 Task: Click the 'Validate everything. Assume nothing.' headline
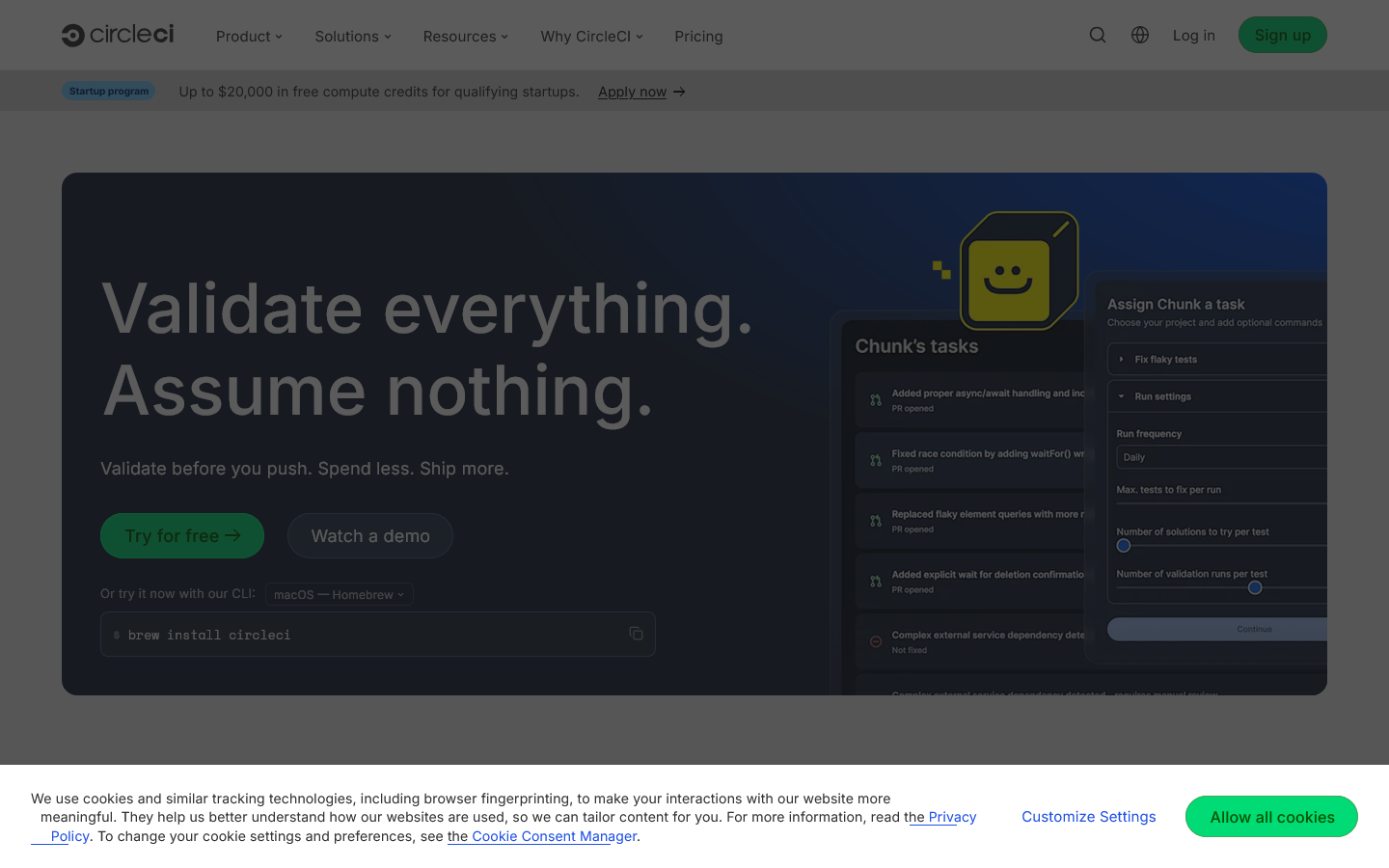tap(426, 349)
